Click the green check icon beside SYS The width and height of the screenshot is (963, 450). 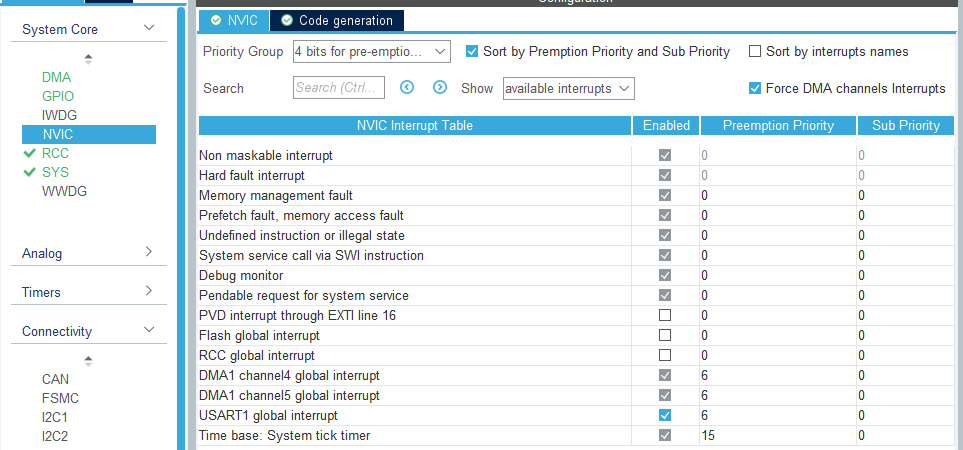29,173
